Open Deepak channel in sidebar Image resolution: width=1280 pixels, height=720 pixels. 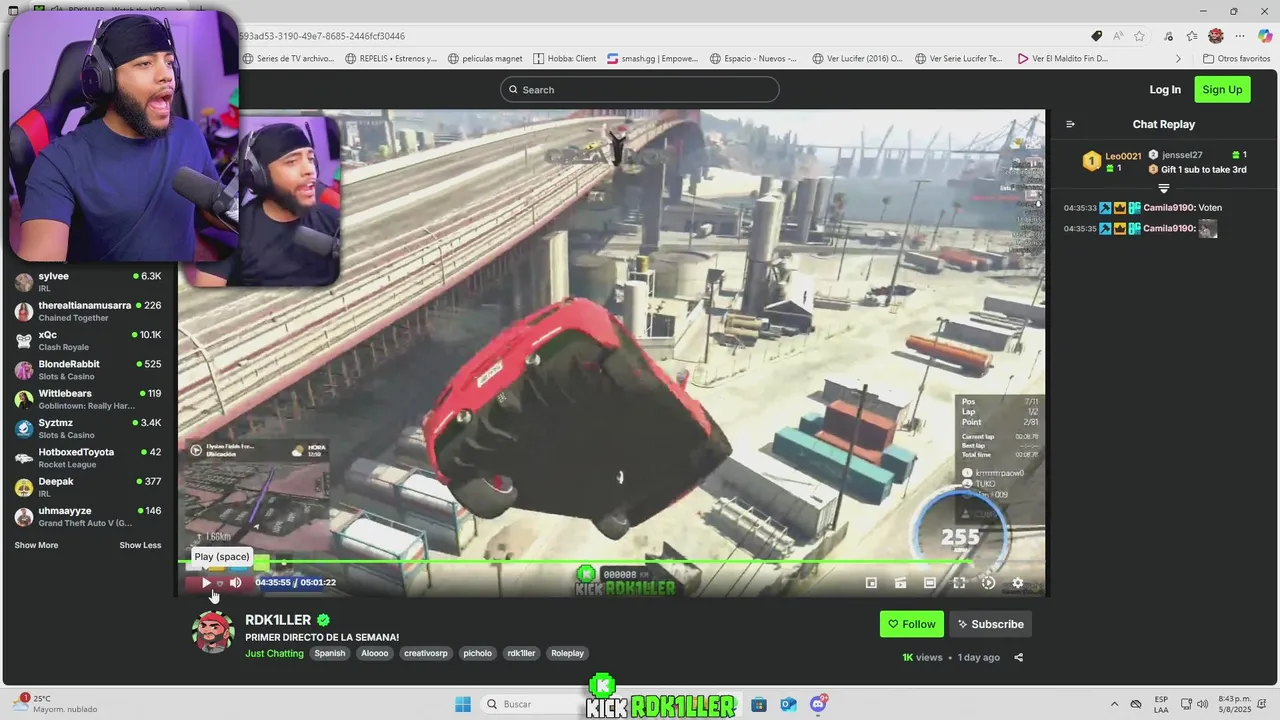point(88,487)
